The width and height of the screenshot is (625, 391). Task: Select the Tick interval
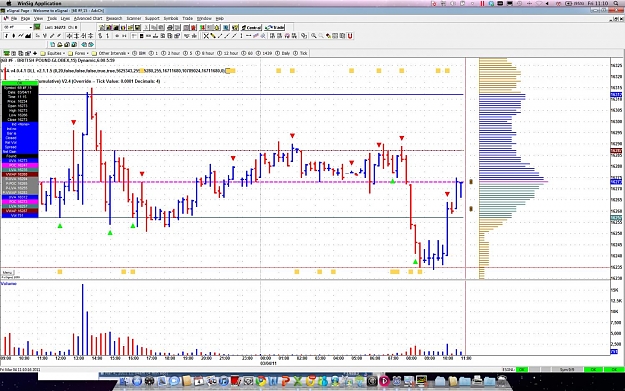(301, 53)
